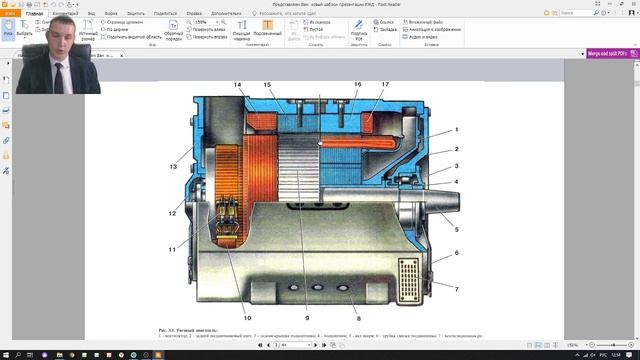Insert a link (Ссылка)
Screen dimensions: 640x360
tap(383, 22)
